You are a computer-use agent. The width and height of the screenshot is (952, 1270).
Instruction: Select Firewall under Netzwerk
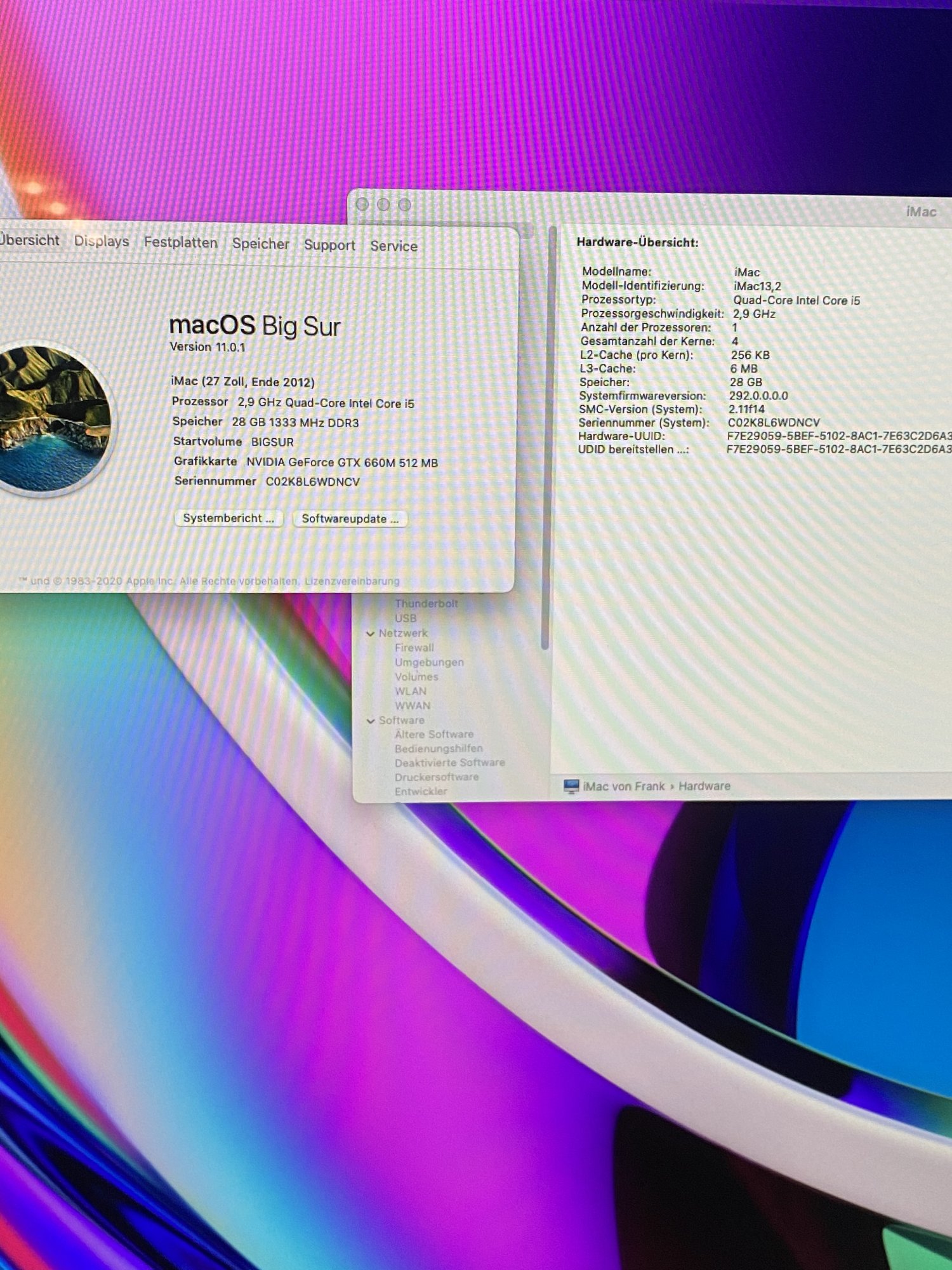(x=414, y=648)
